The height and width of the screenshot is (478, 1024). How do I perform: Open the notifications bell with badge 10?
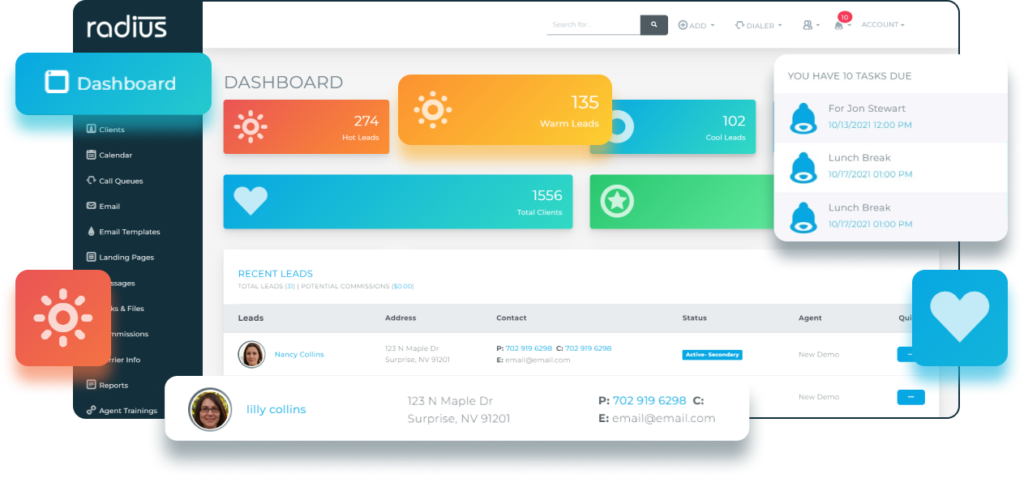coord(840,24)
